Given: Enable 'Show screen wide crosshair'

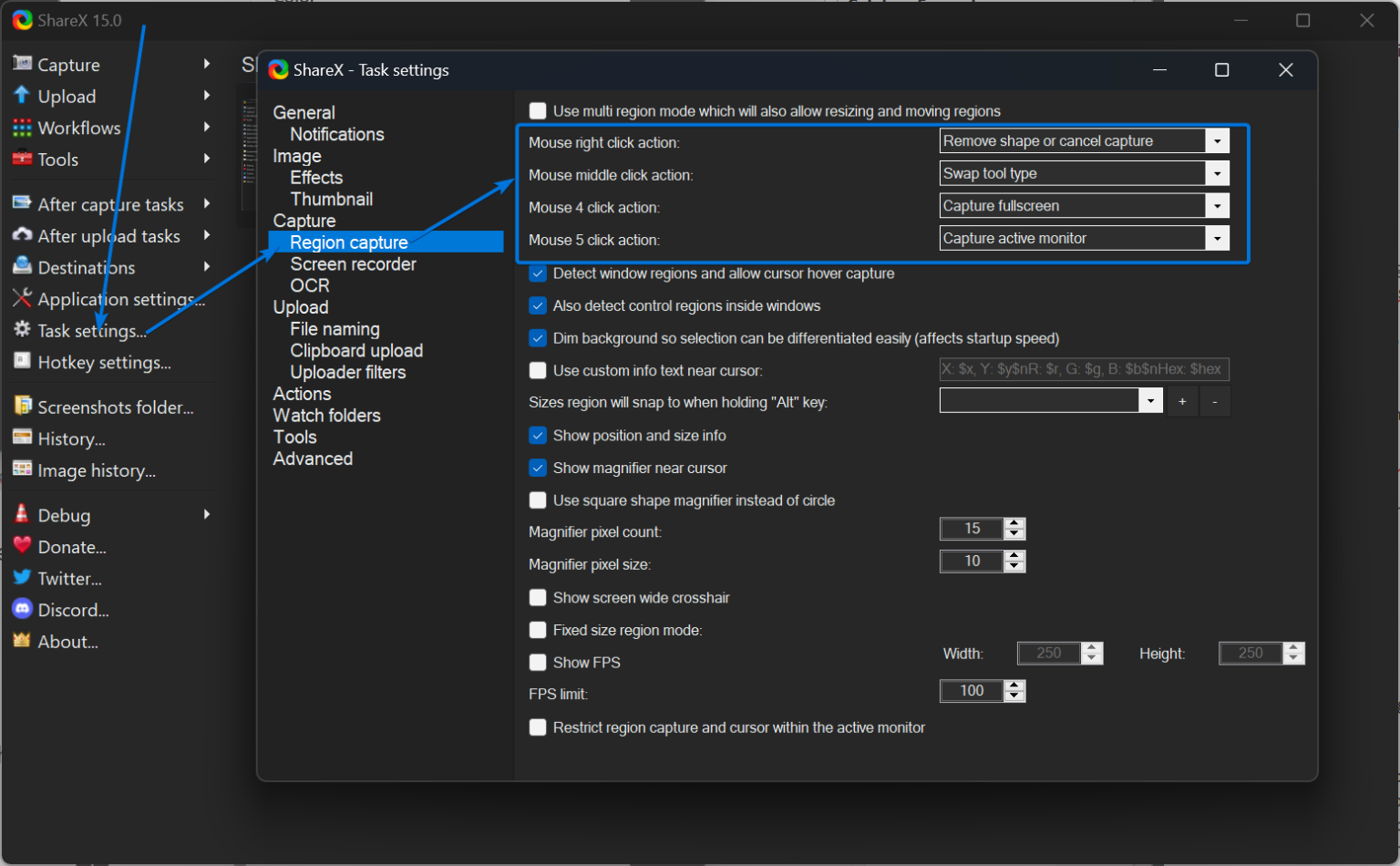Looking at the screenshot, I should click(x=538, y=597).
